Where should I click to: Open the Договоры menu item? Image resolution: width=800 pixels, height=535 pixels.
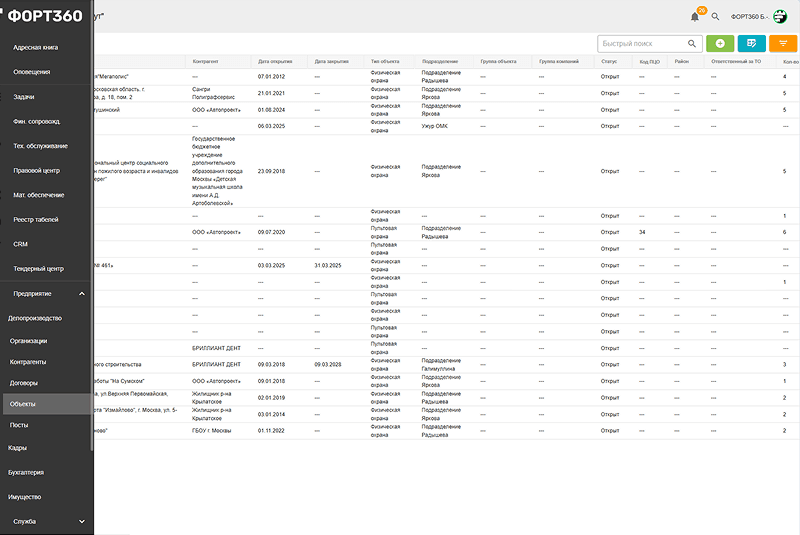pos(24,382)
